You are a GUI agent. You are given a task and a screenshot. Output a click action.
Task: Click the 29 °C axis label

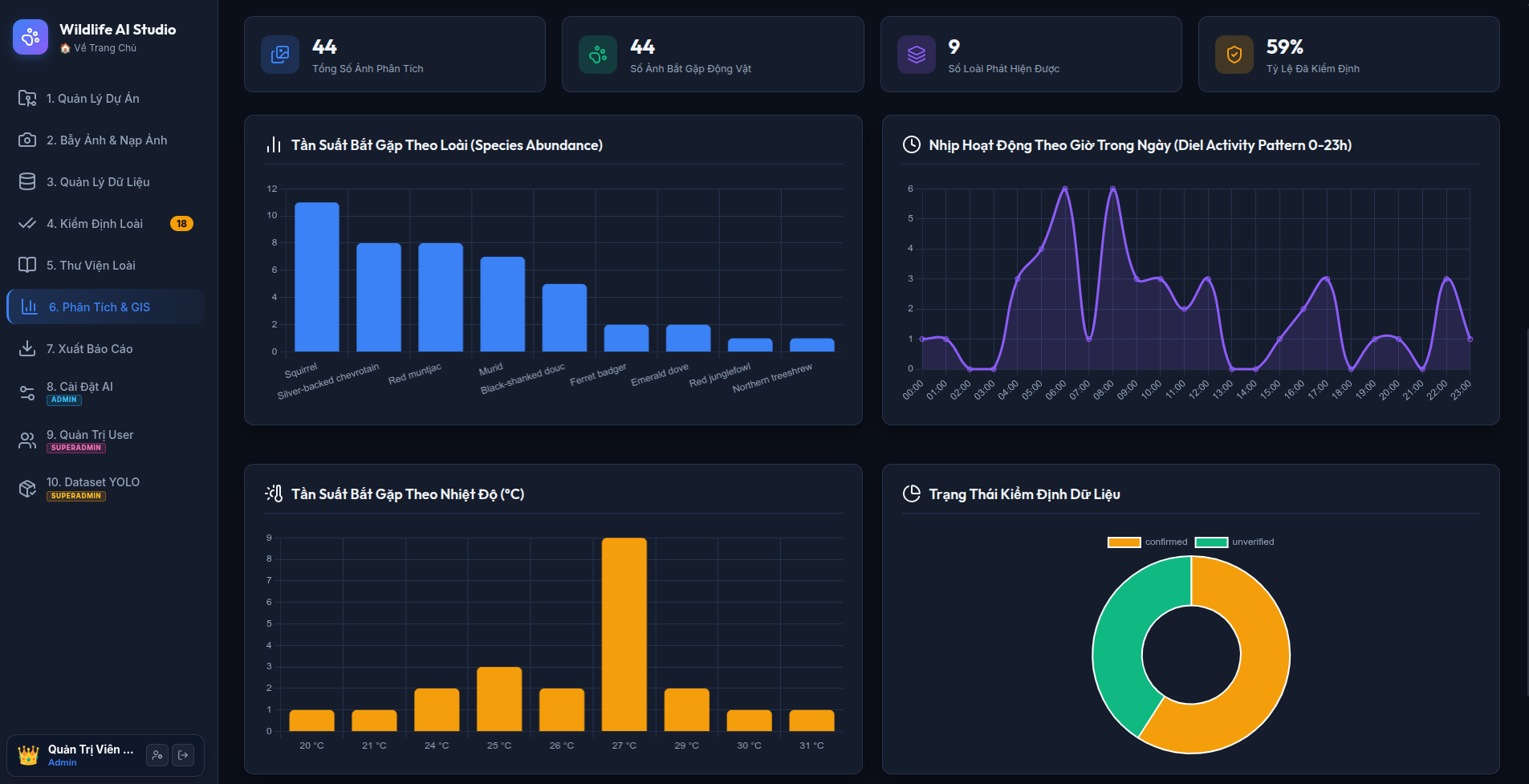pos(686,745)
